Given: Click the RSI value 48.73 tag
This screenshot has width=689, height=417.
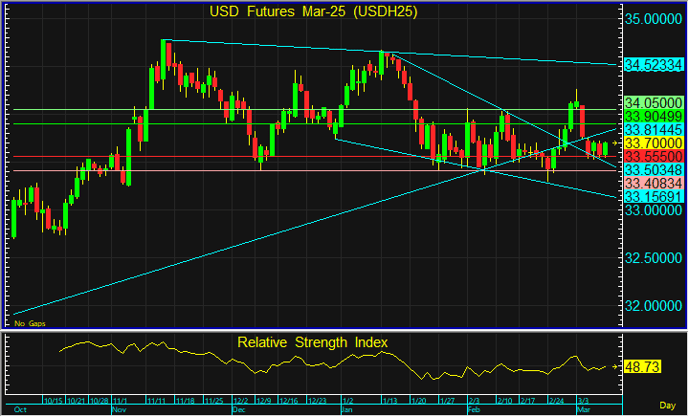Looking at the screenshot, I should coord(650,368).
